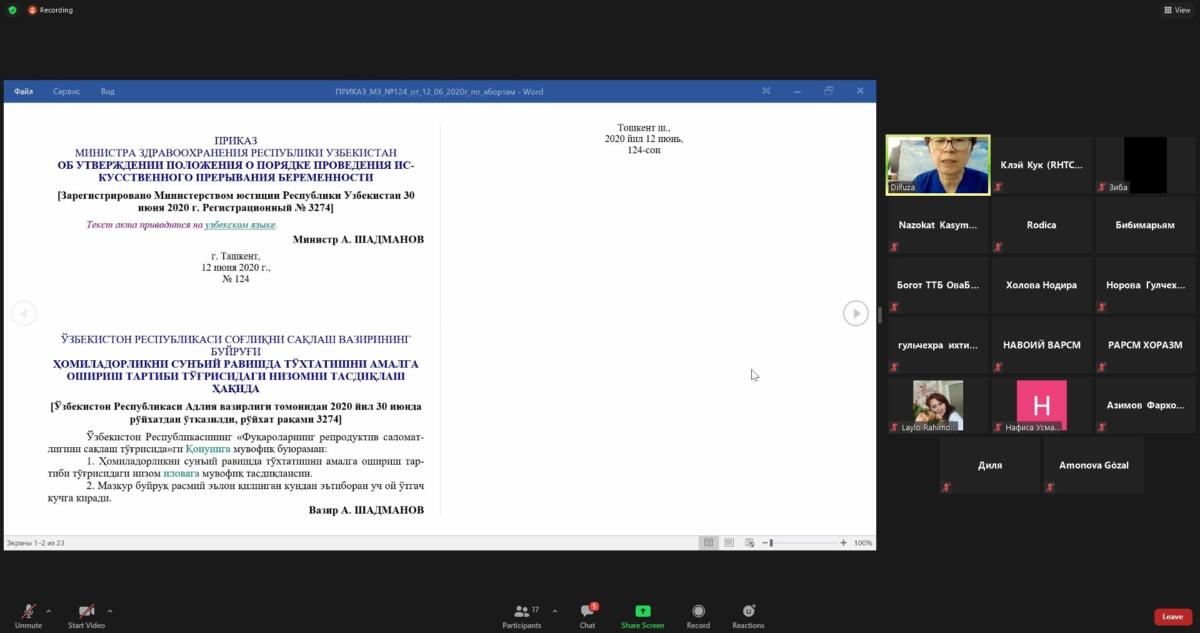
Task: Switch to Read Mode view icon
Action: click(708, 543)
